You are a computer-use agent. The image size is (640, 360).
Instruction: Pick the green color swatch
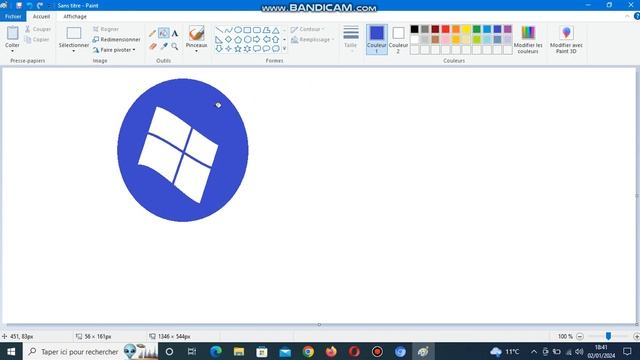[x=476, y=29]
